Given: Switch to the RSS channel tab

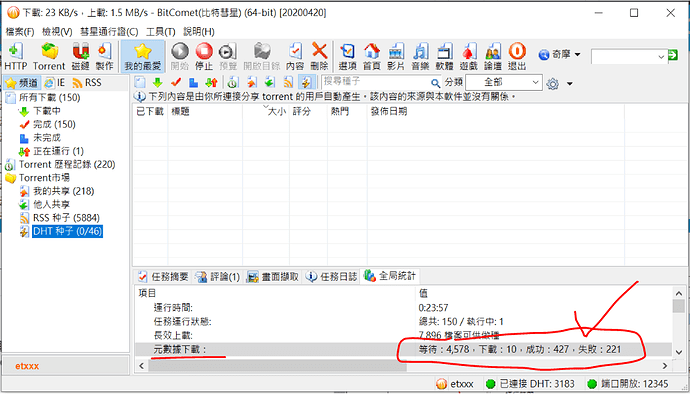Looking at the screenshot, I should [x=87, y=82].
